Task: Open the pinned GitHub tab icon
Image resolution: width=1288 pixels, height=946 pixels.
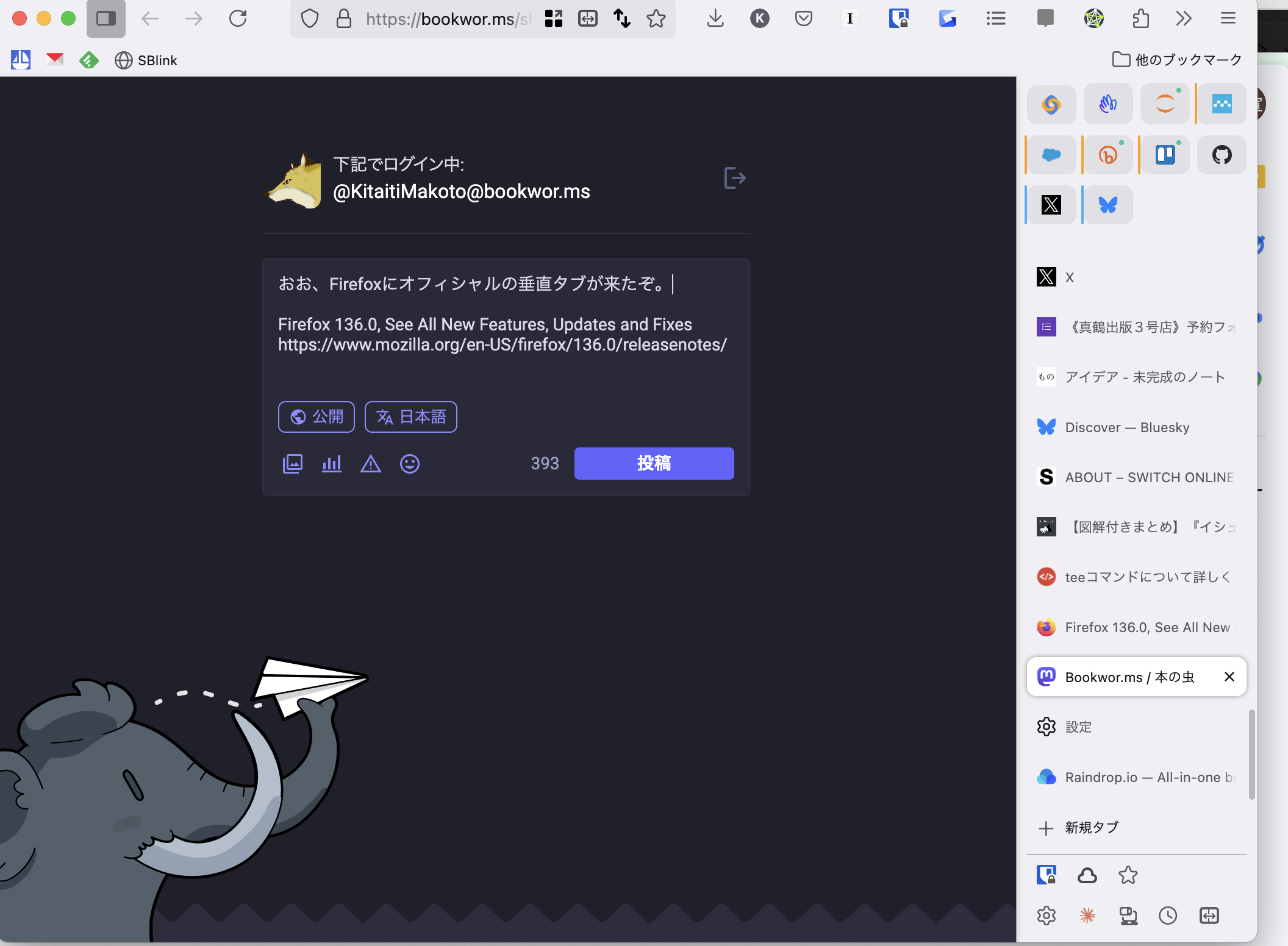Action: click(1222, 155)
